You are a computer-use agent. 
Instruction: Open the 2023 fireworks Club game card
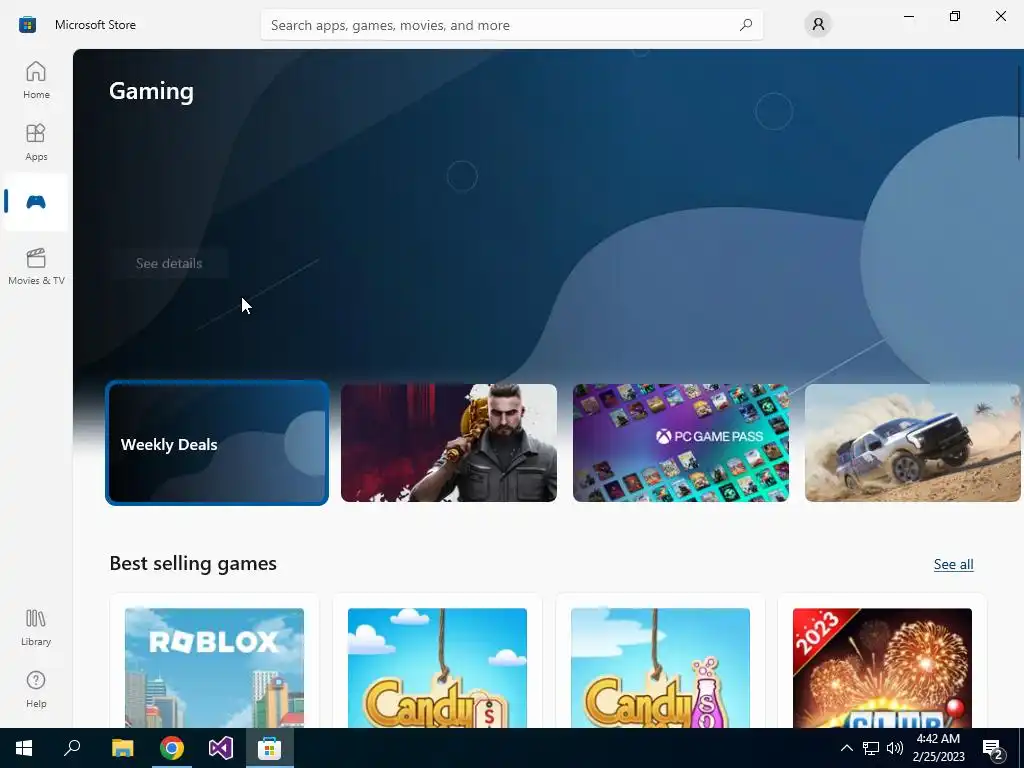coord(882,661)
